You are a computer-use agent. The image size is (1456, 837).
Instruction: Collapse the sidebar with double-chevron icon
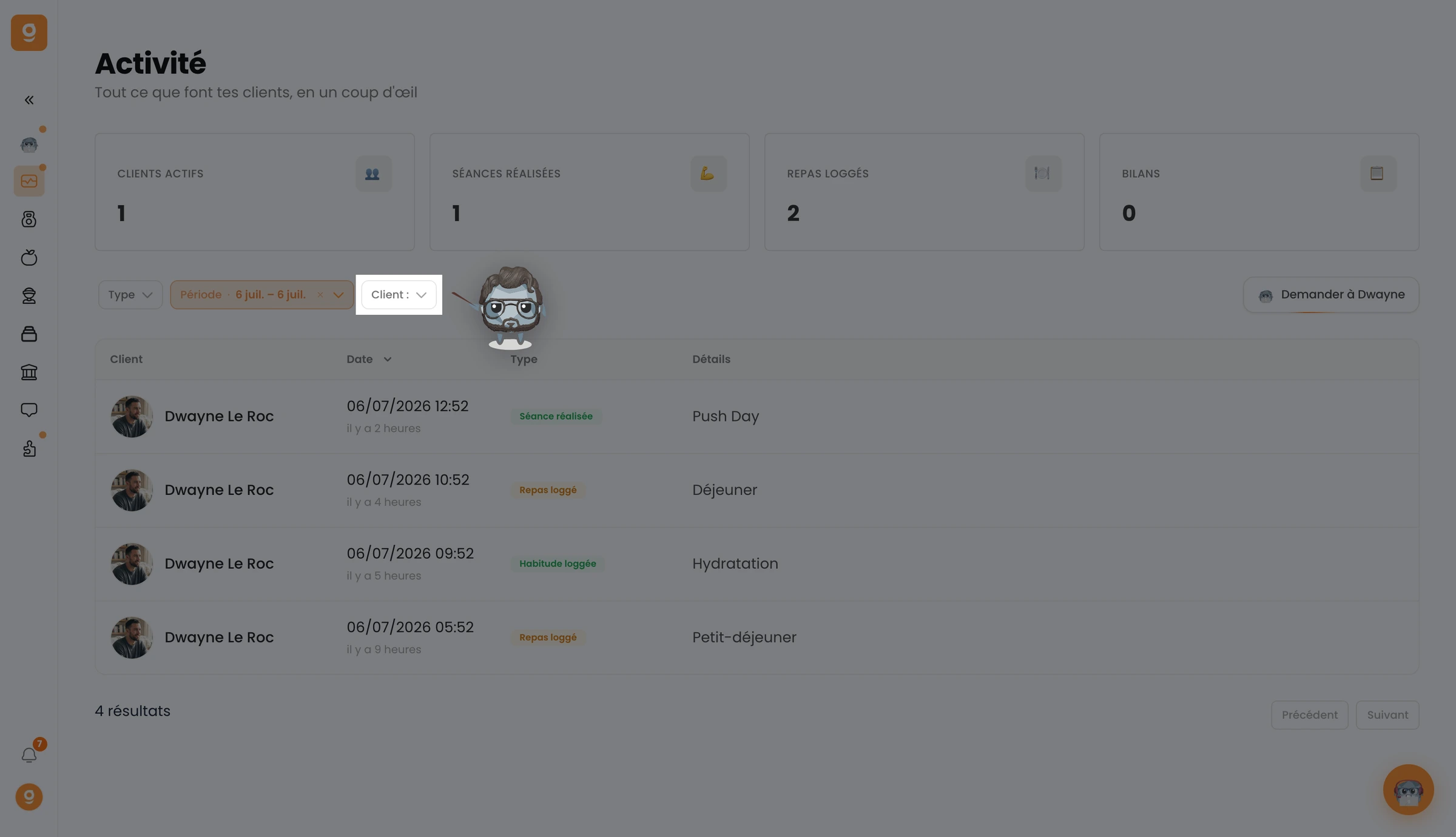[x=29, y=100]
